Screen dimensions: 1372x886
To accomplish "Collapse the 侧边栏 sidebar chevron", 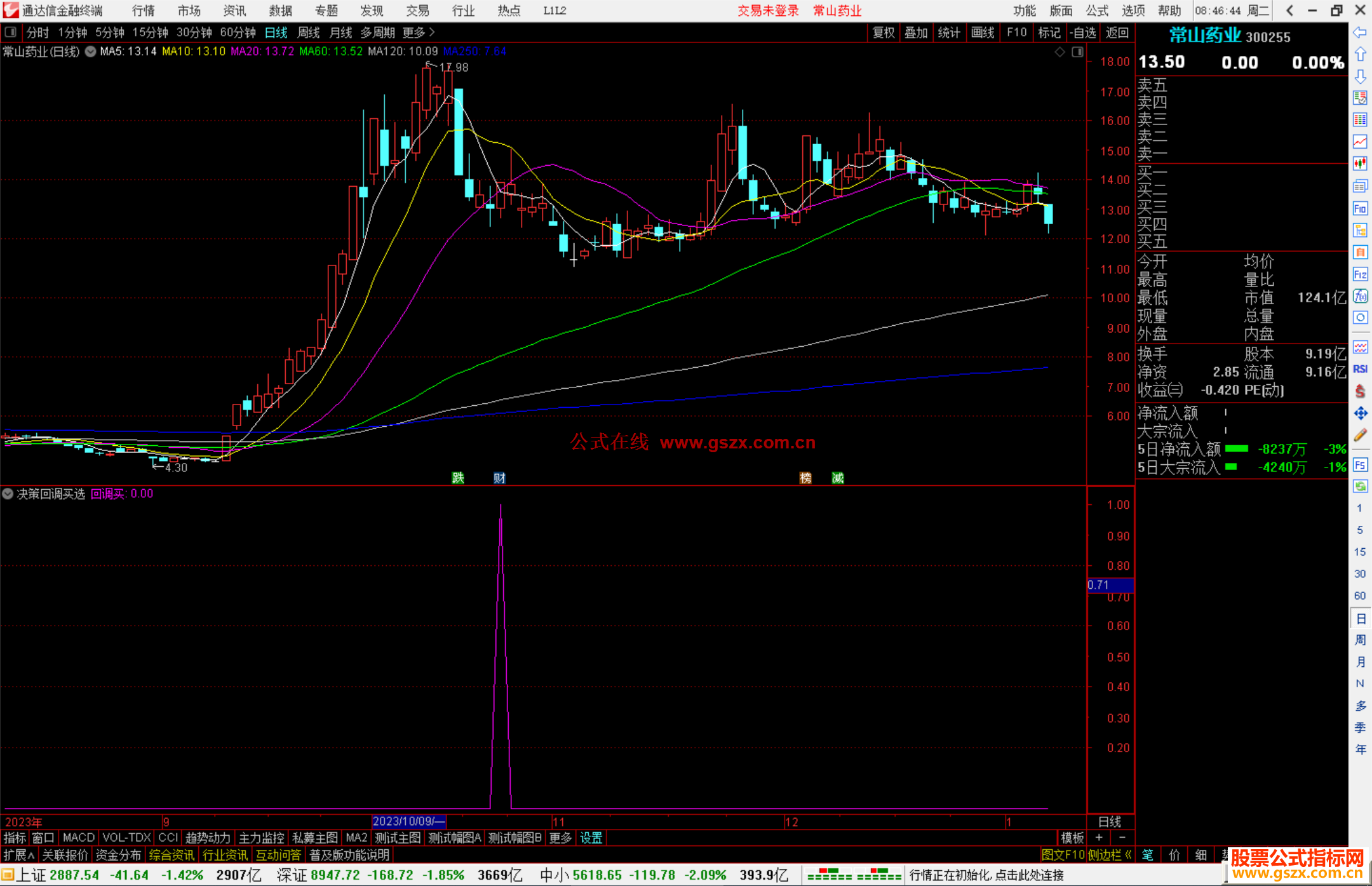I will [1127, 855].
